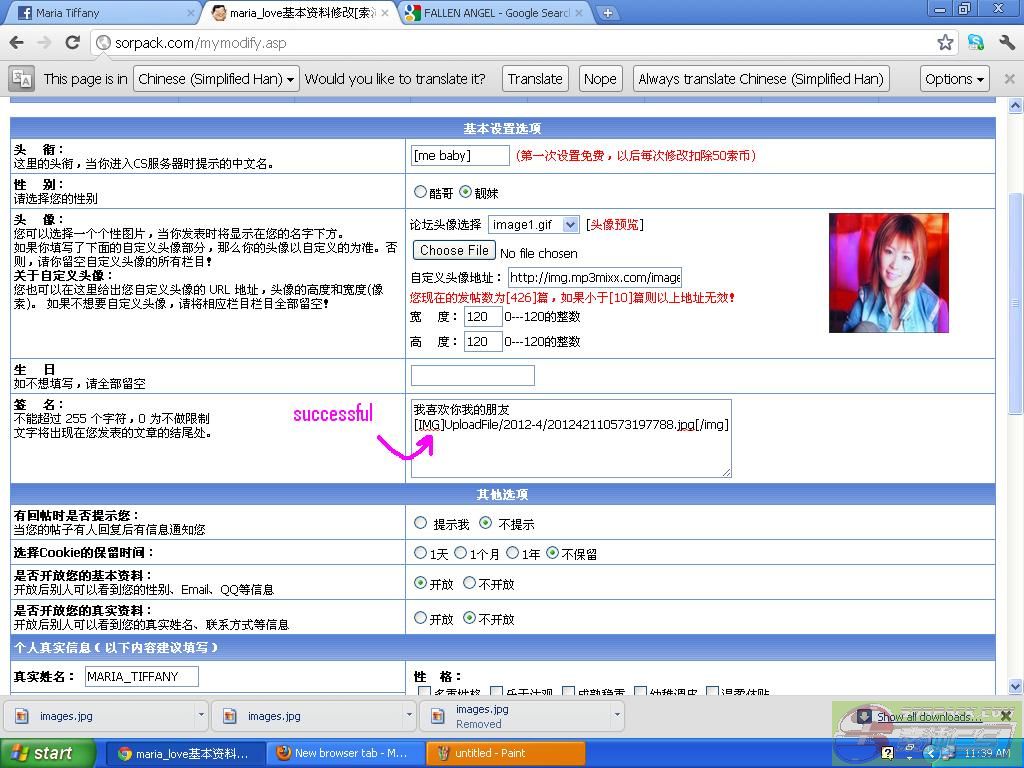
Task: Select the 提示我 reply notification option
Action: tap(421, 523)
